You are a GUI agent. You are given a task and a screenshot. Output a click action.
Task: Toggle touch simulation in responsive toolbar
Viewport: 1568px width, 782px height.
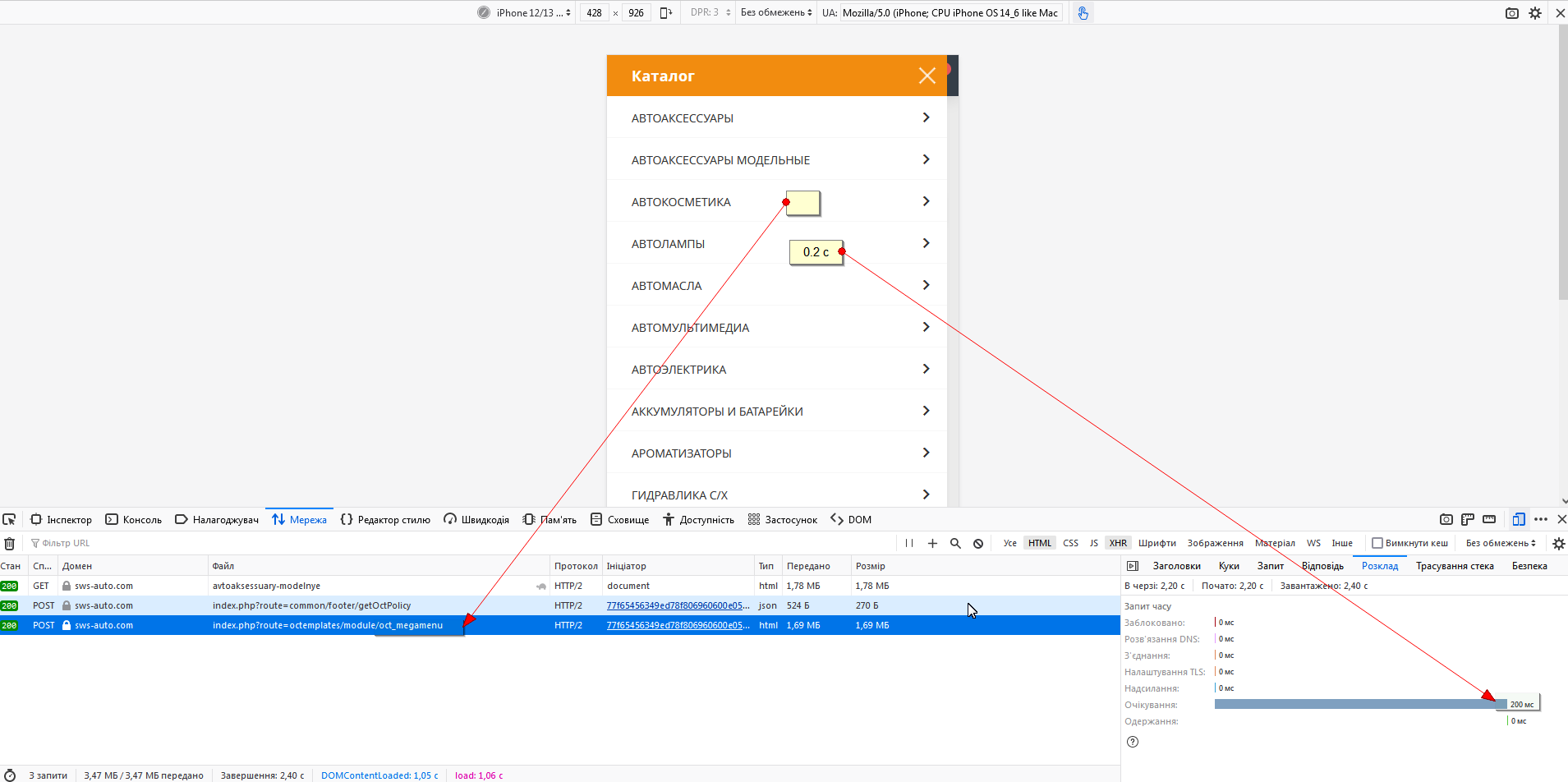click(x=1083, y=12)
